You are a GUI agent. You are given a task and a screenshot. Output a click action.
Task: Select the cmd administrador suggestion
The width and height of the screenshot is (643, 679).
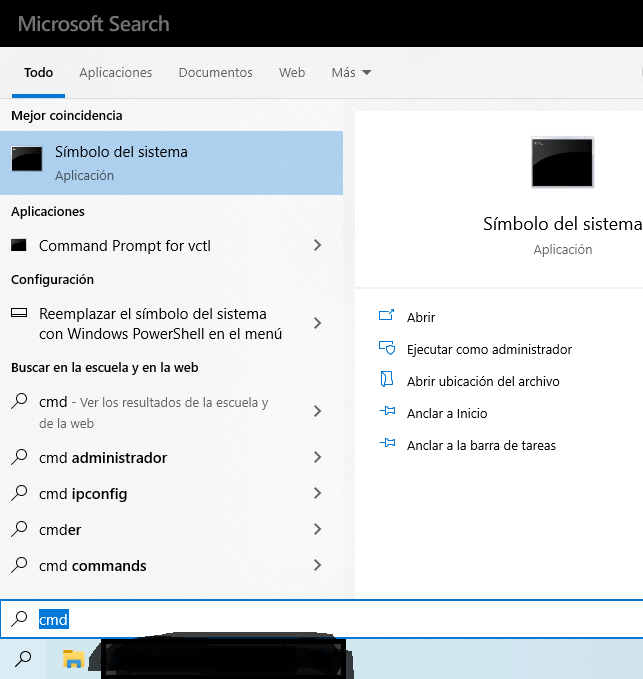103,458
